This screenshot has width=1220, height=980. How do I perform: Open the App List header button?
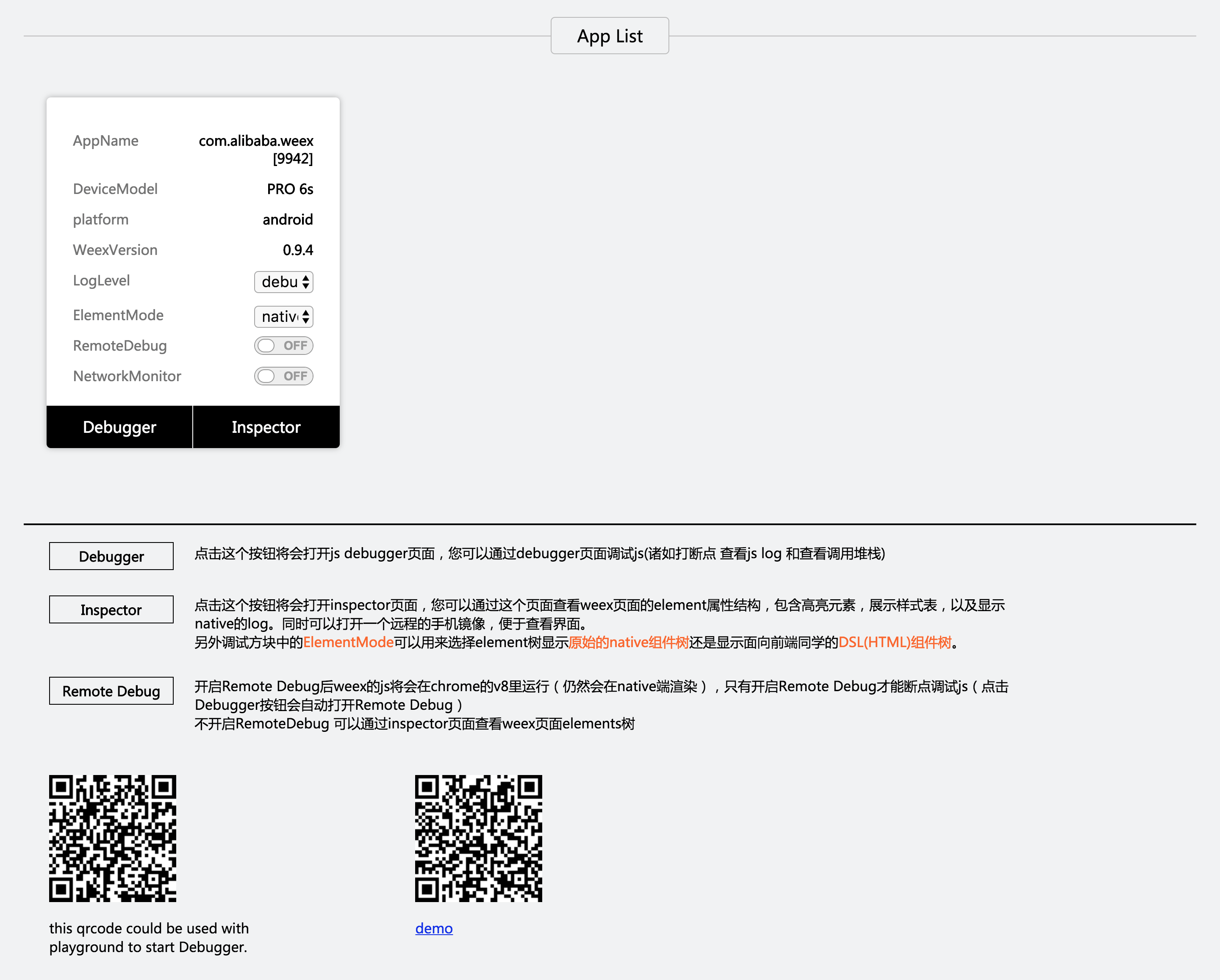610,36
